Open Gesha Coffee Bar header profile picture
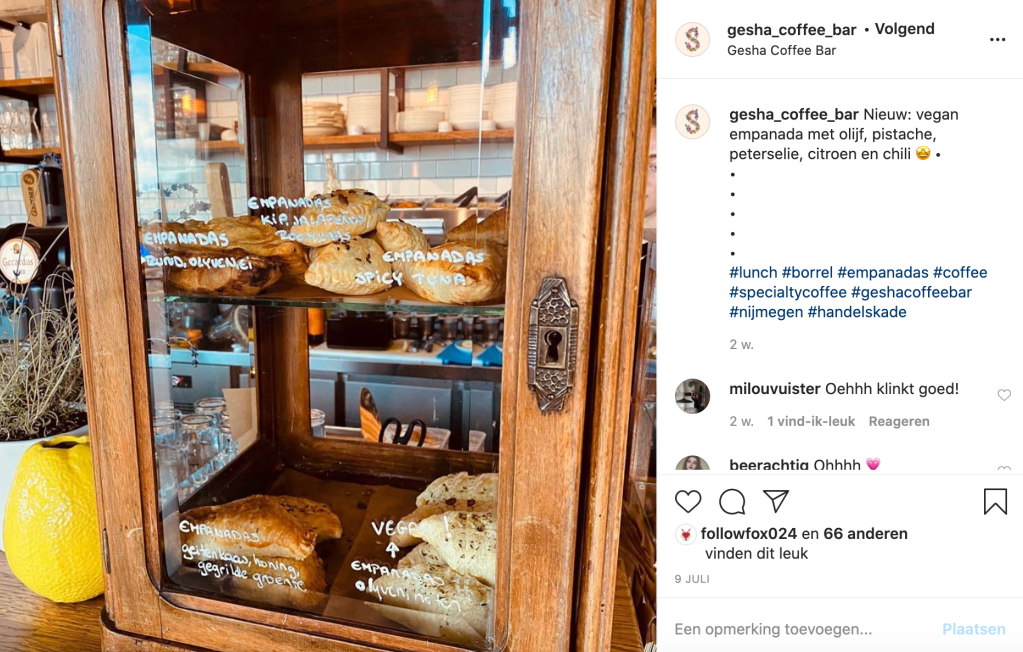Image resolution: width=1023 pixels, height=652 pixels. 692,39
